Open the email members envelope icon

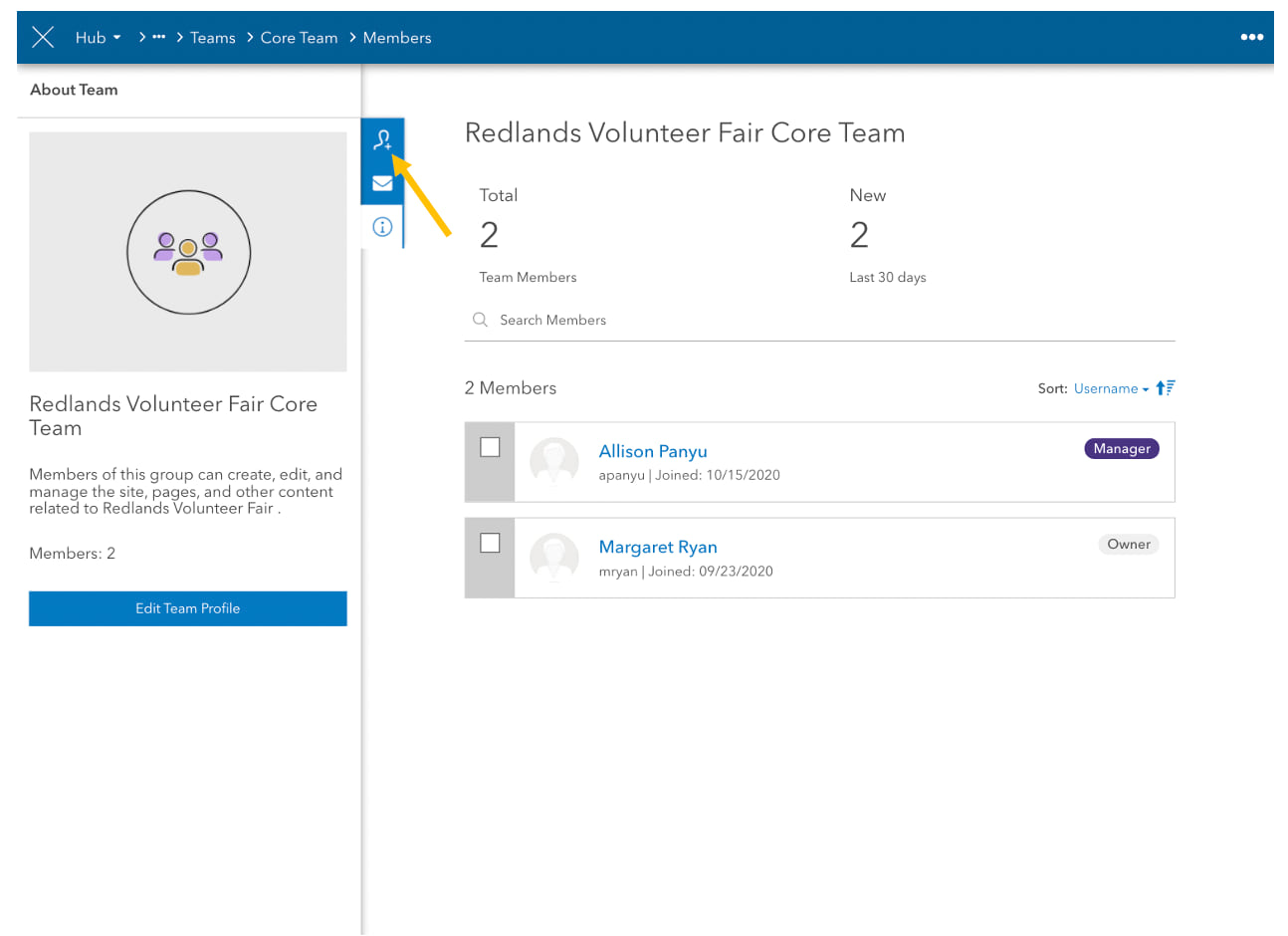coord(382,183)
